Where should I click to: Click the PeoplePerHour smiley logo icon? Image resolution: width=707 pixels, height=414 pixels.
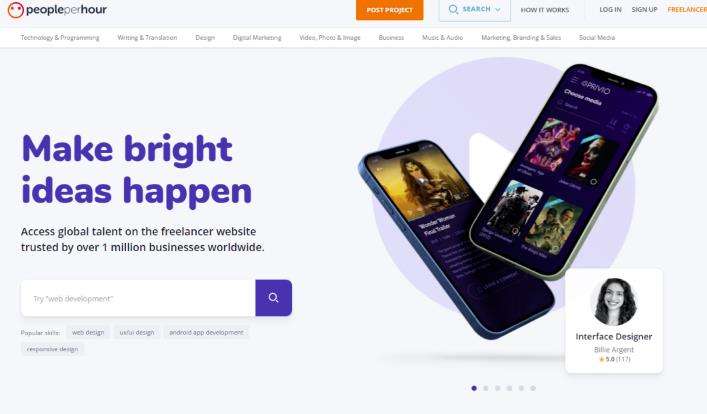(x=15, y=10)
